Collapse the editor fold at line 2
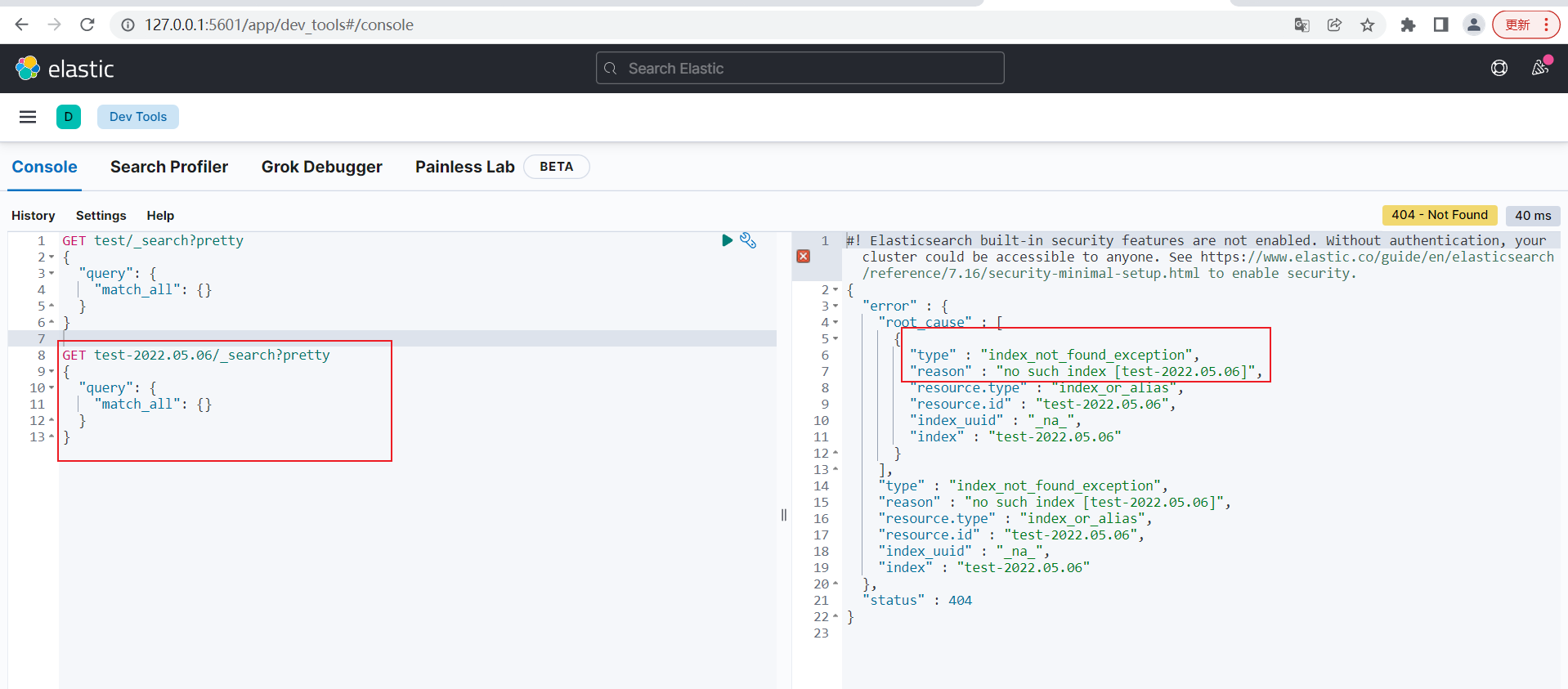Image resolution: width=1568 pixels, height=689 pixels. point(52,257)
